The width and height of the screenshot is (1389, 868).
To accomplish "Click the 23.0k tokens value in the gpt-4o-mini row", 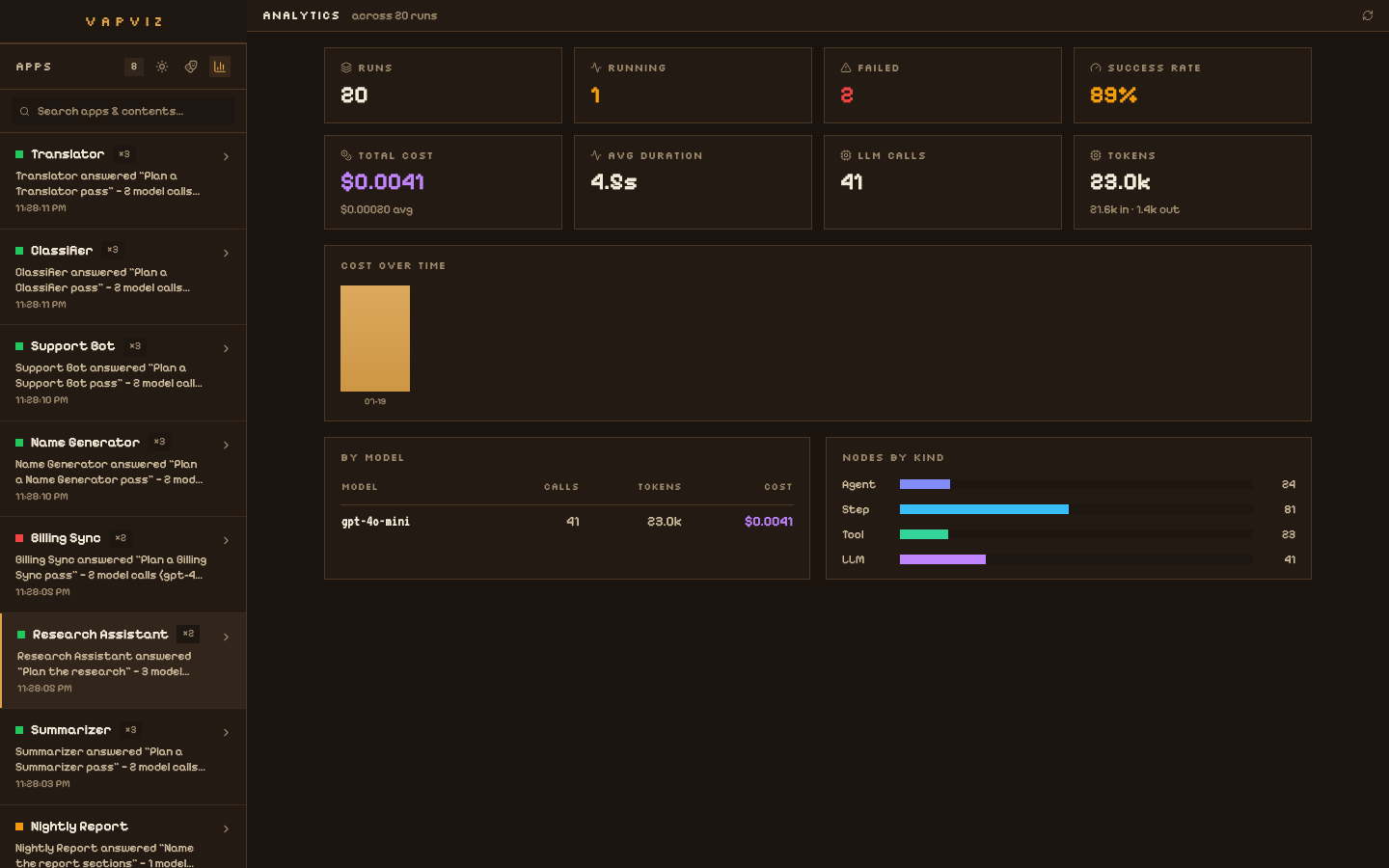I will click(665, 522).
